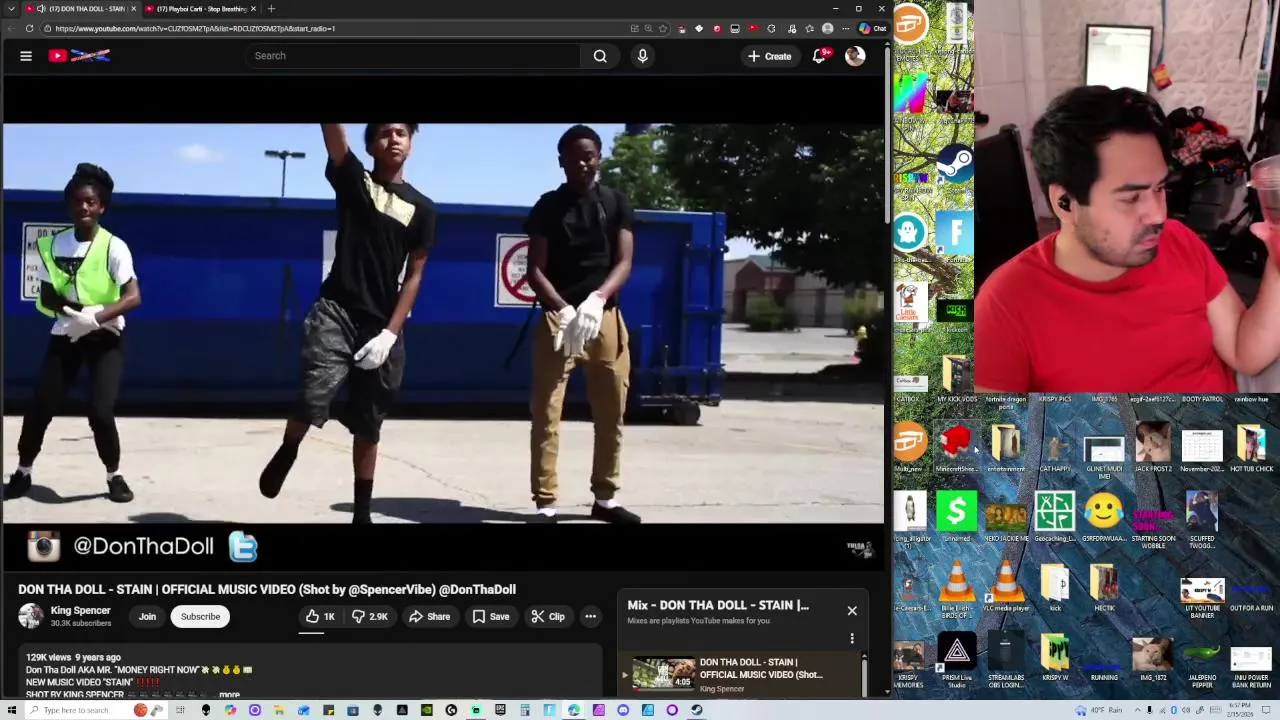Screen dimensions: 1280x720
Task: Like the video with 1K likes
Action: pos(320,616)
